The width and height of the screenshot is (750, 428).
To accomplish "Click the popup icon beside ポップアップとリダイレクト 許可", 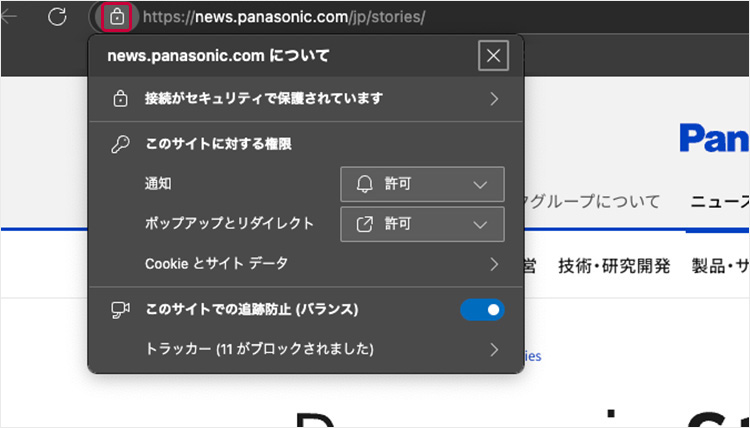I will coord(364,224).
